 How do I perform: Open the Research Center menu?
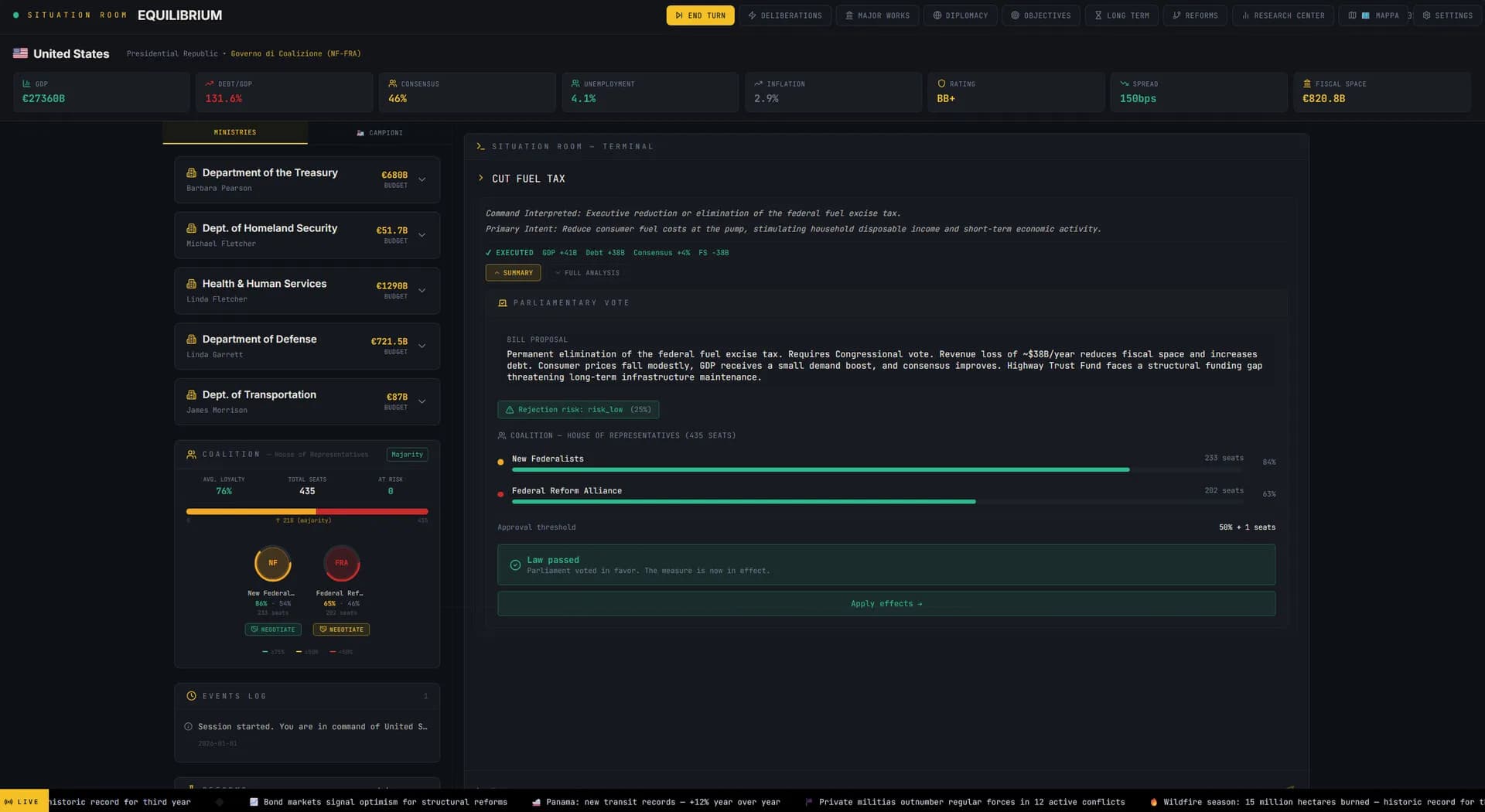[x=1283, y=15]
